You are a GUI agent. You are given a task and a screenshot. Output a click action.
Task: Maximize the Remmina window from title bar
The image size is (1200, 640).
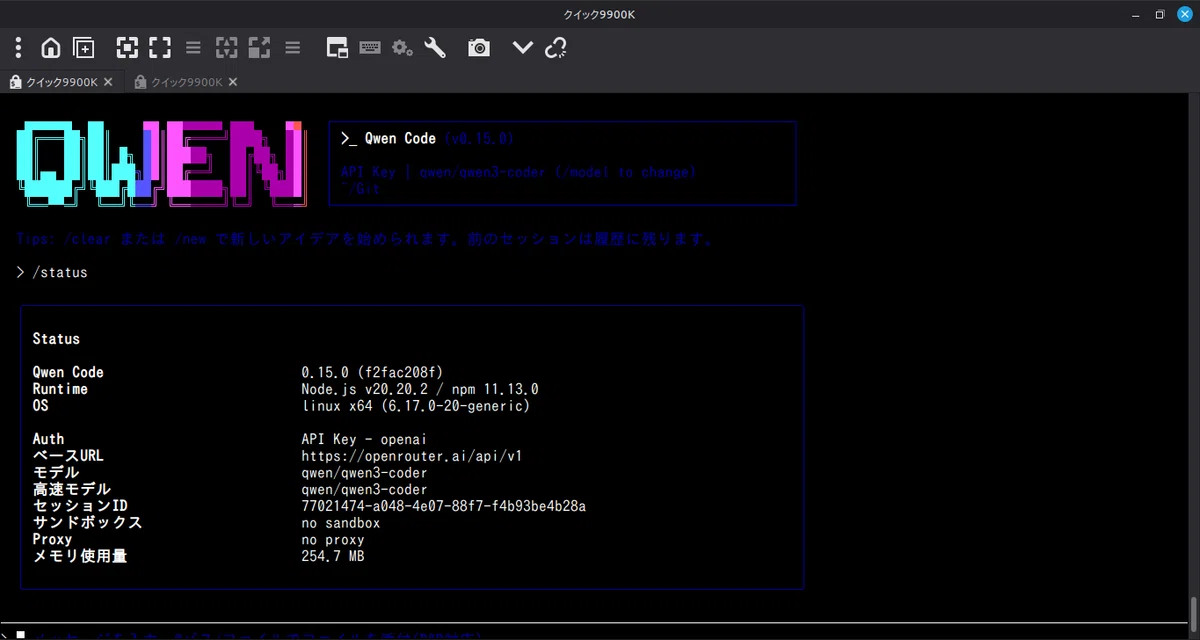coord(1160,14)
